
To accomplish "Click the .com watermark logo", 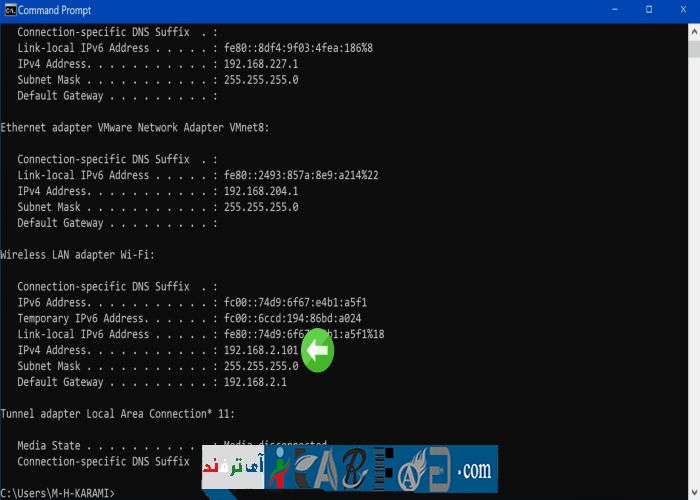I will coord(473,469).
